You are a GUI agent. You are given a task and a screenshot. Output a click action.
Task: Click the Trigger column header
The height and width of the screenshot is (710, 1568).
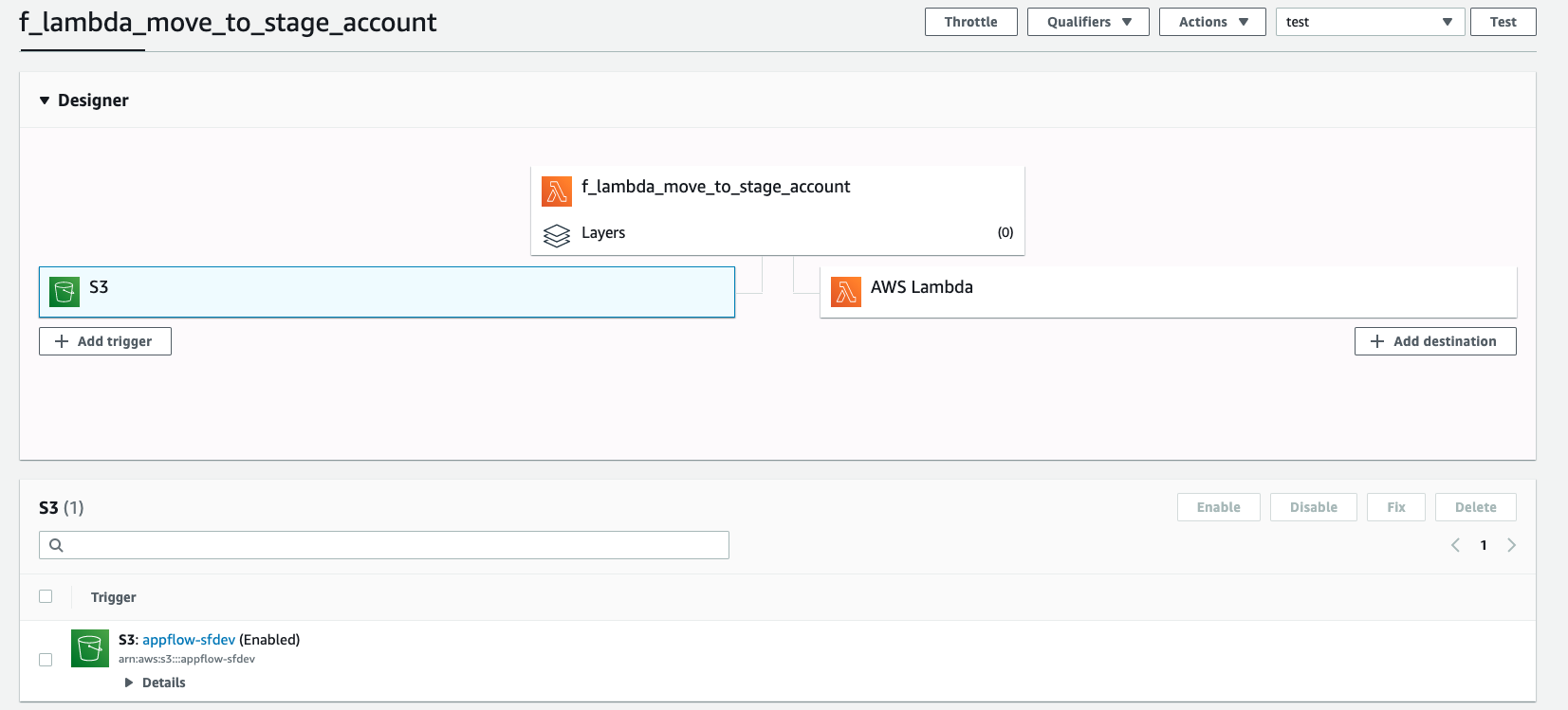click(x=114, y=597)
